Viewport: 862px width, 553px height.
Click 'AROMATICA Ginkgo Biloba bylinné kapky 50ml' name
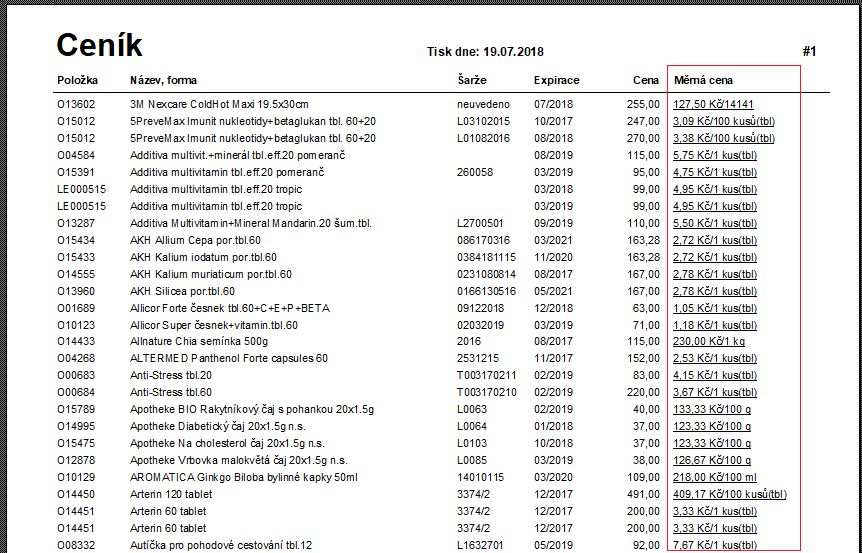coord(244,478)
